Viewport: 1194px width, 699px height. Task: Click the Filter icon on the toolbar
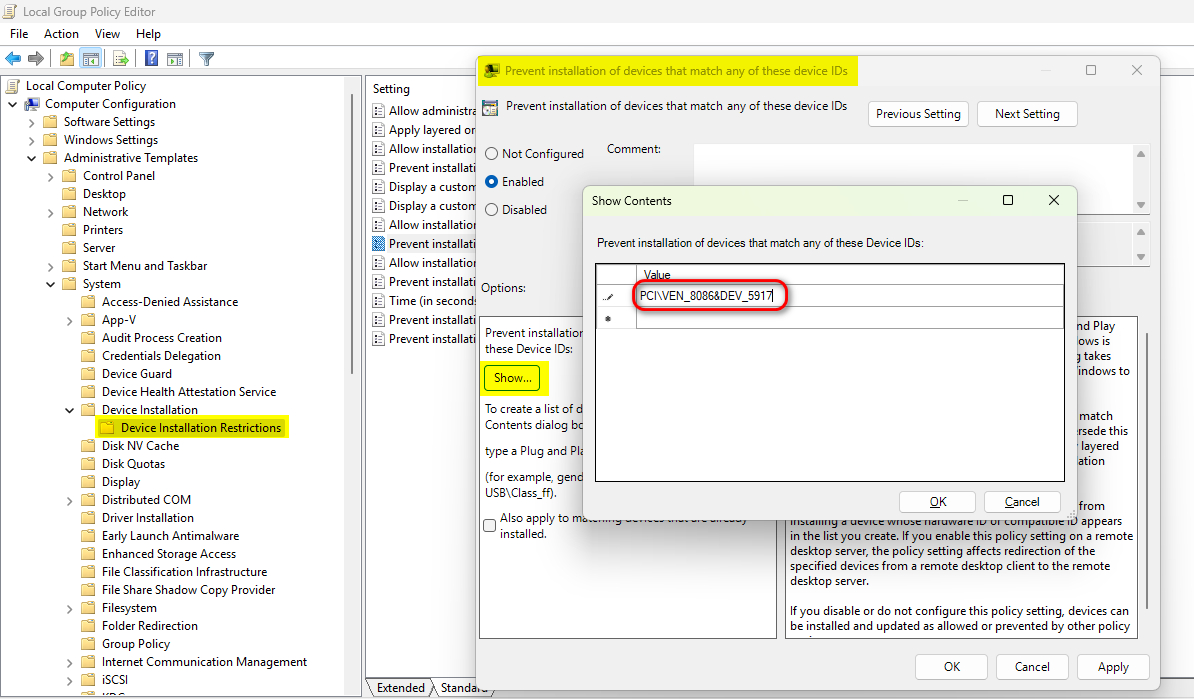click(206, 58)
